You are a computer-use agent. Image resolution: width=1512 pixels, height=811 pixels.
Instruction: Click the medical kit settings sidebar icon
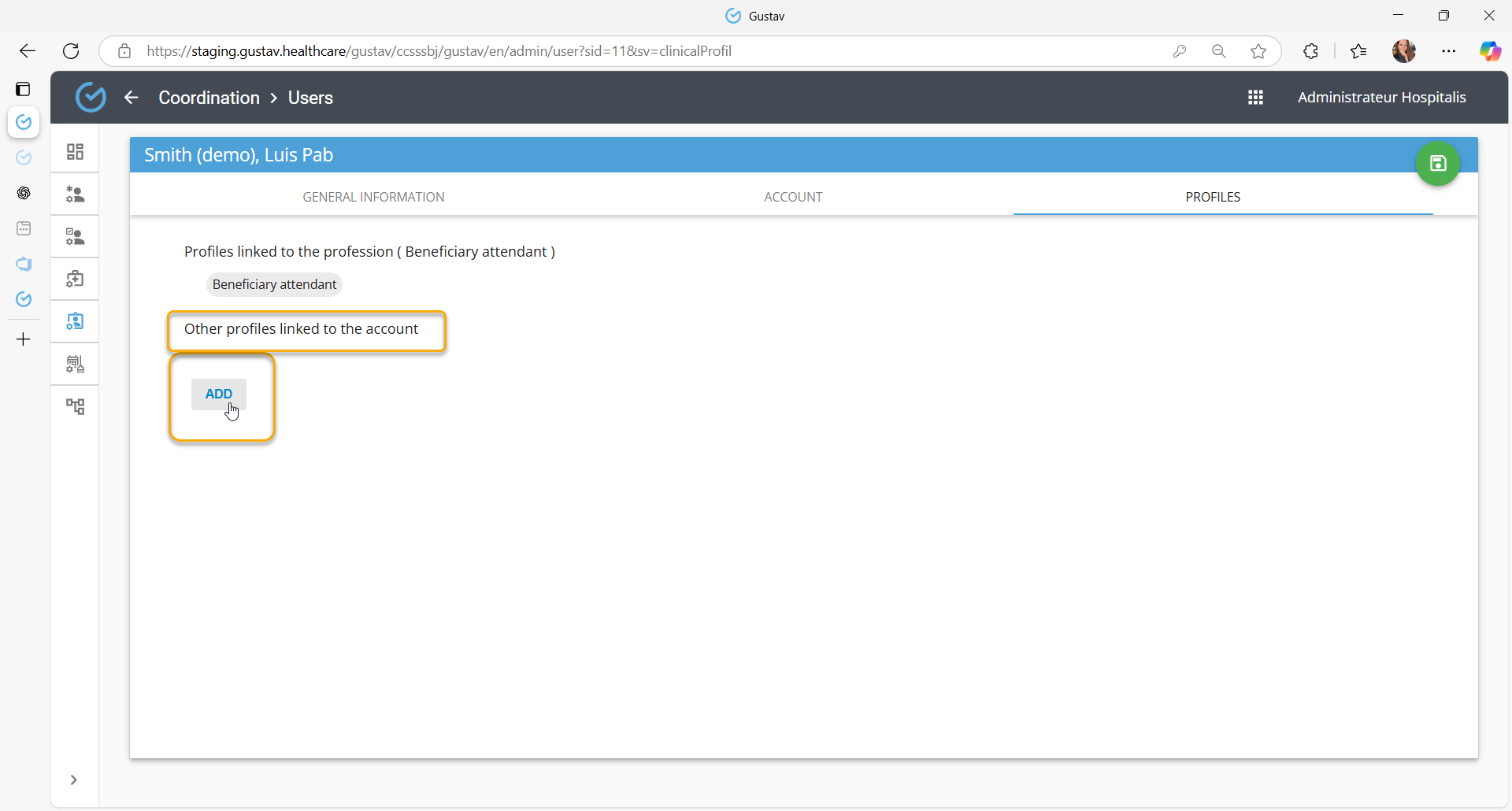coord(75,279)
